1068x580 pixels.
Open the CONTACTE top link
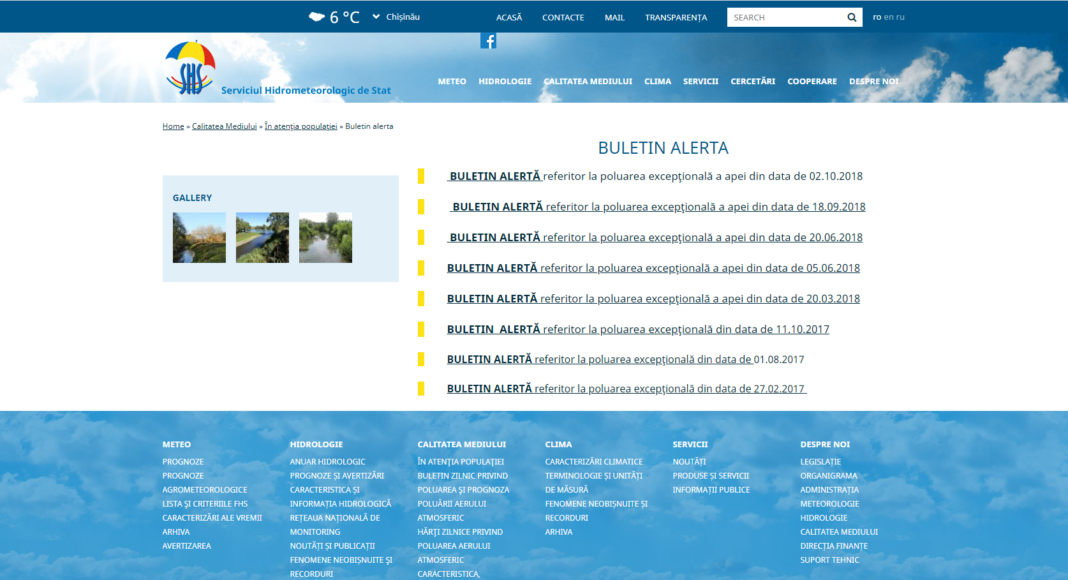coord(563,18)
